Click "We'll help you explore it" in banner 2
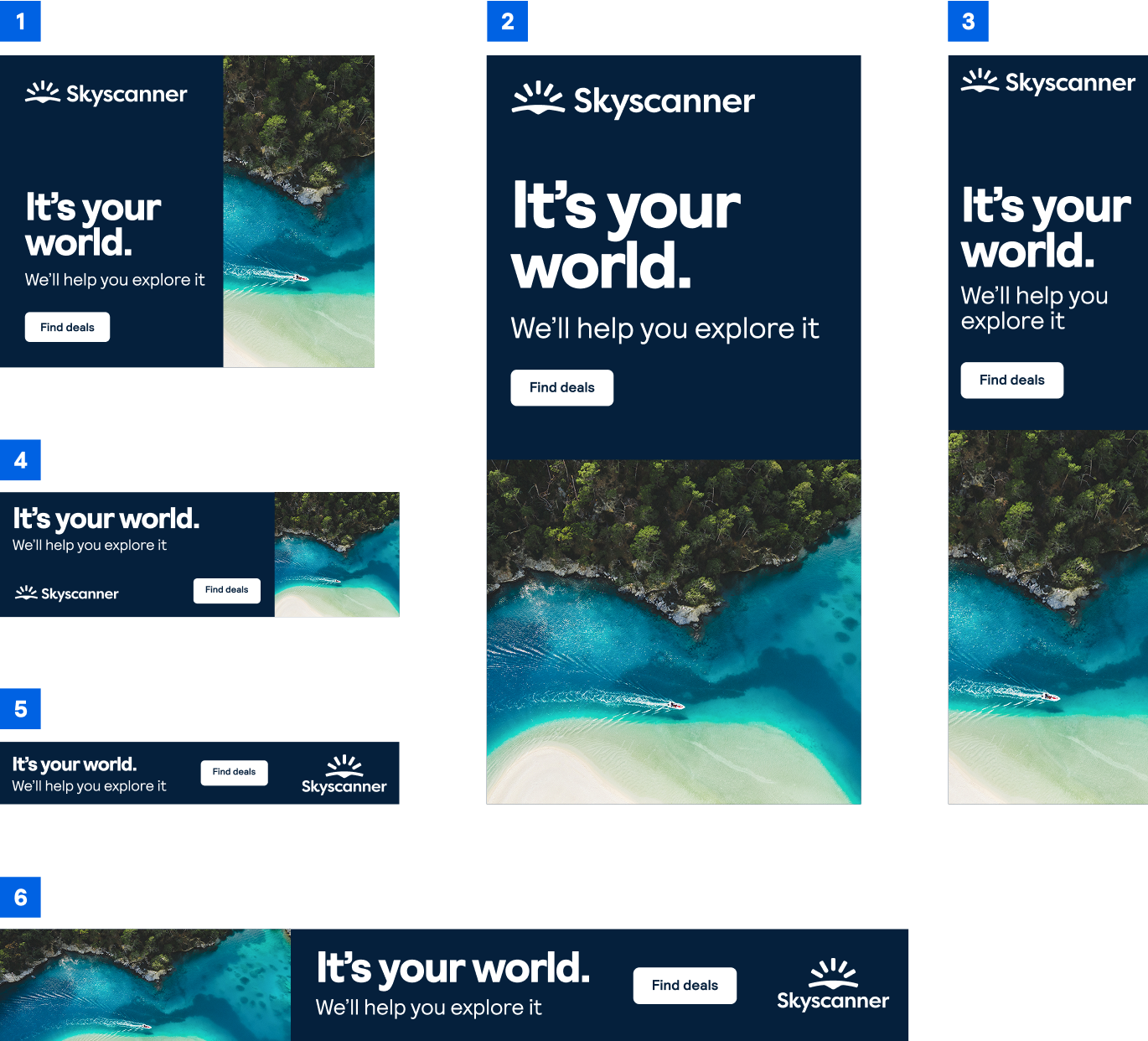1148x1041 pixels. [664, 329]
